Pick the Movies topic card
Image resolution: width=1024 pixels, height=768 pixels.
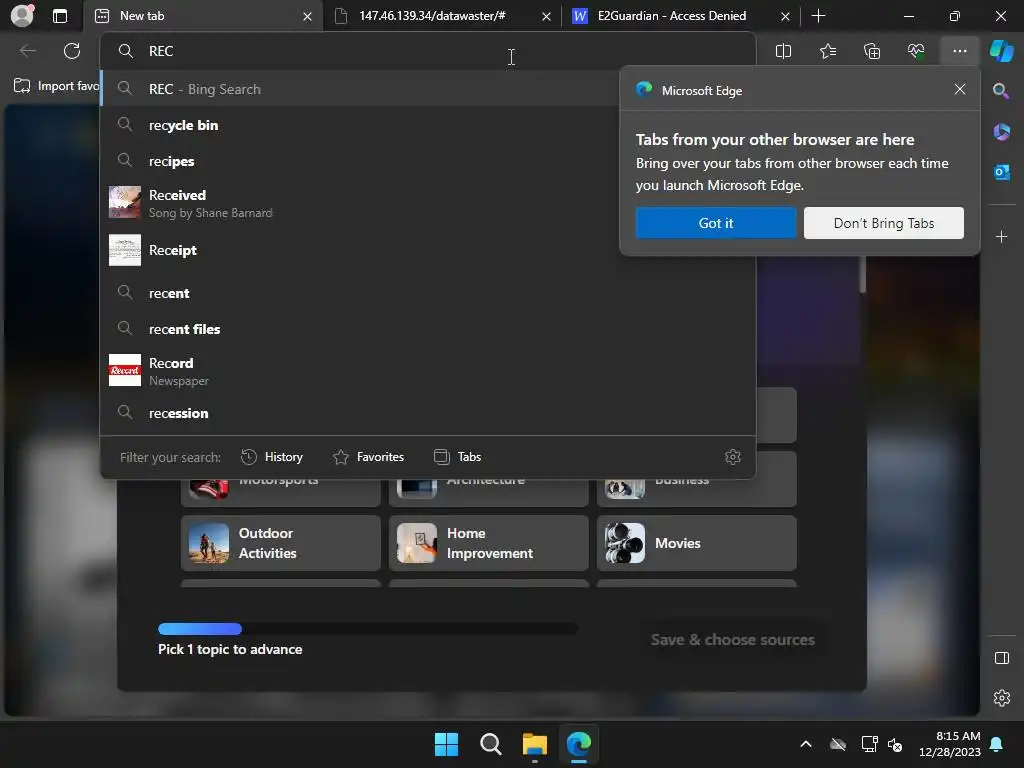(696, 543)
